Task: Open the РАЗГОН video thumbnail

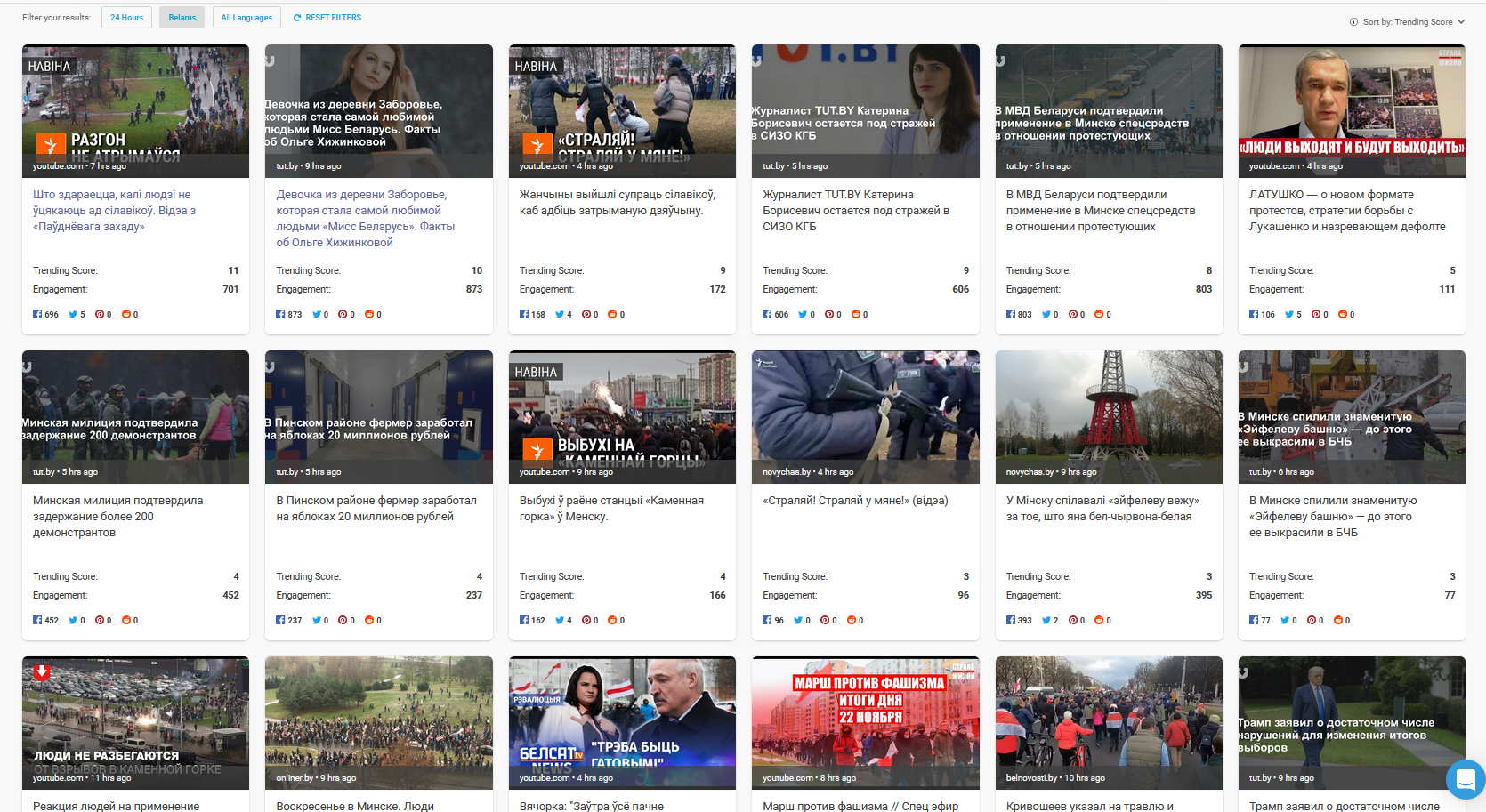Action: point(135,109)
